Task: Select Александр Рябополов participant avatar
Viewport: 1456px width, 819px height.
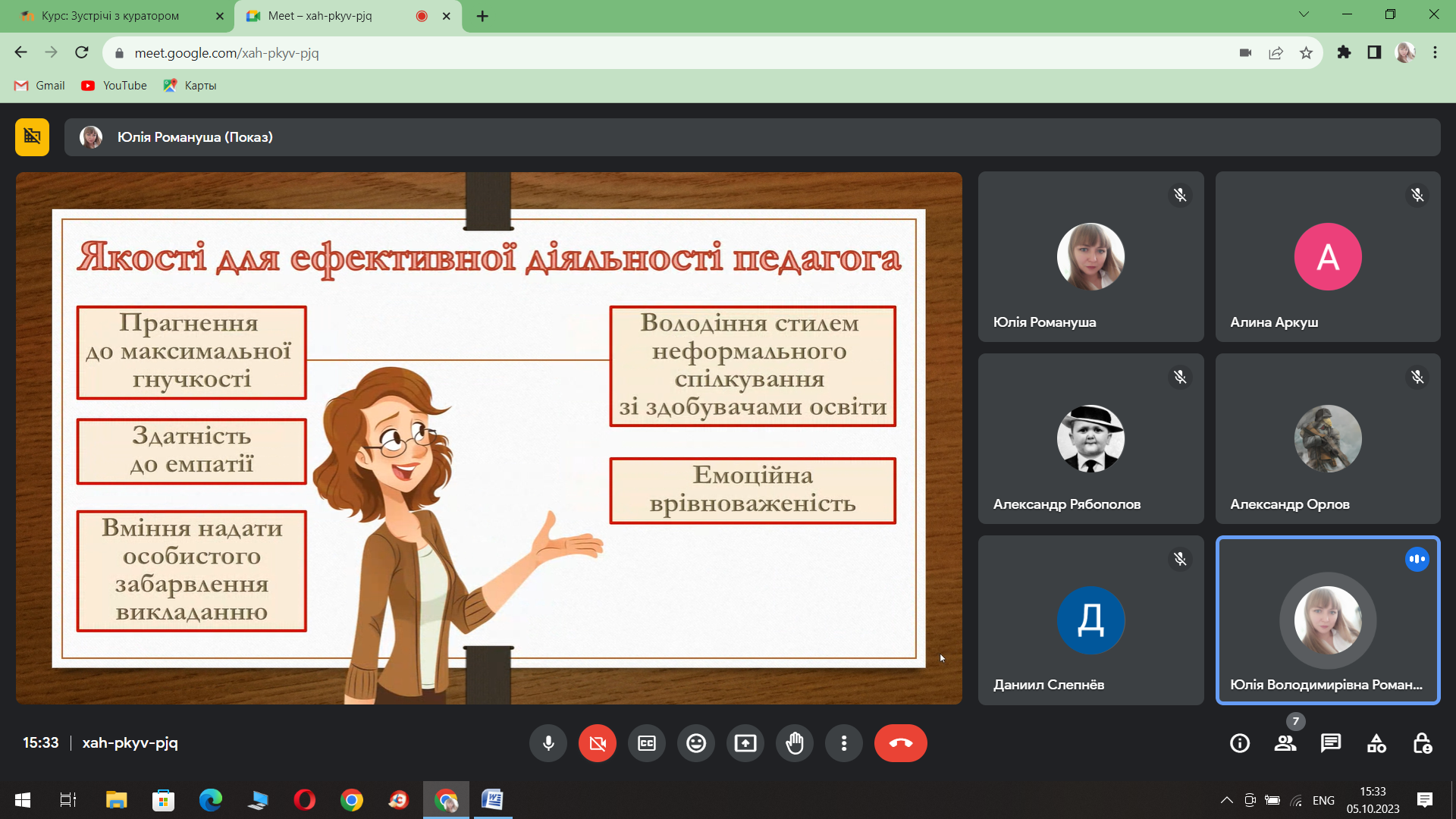Action: [1090, 438]
